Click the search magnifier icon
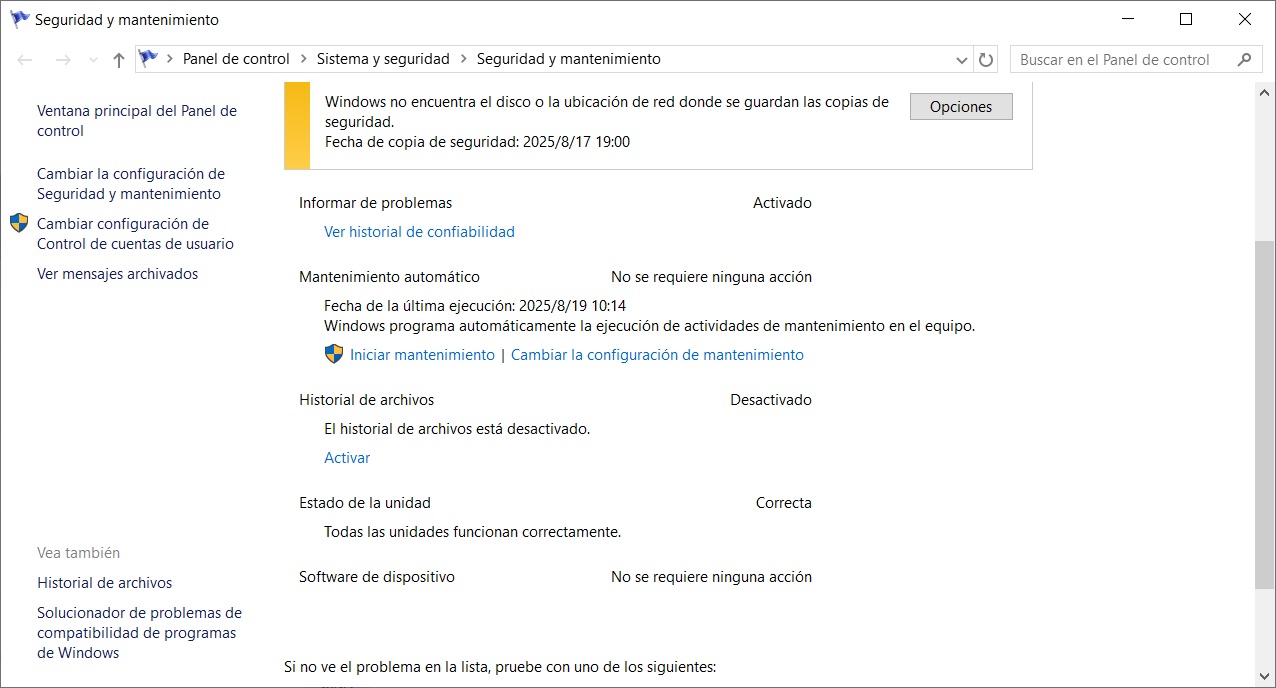 pos(1244,60)
